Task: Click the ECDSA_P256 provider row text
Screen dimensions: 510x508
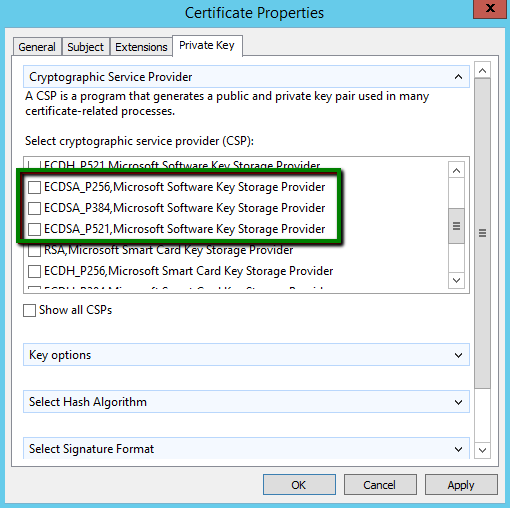Action: click(x=184, y=187)
